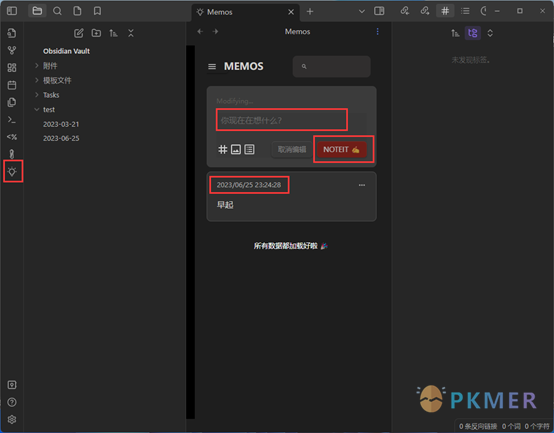The height and width of the screenshot is (433, 554).
Task: Close the Memos tab
Action: (291, 12)
